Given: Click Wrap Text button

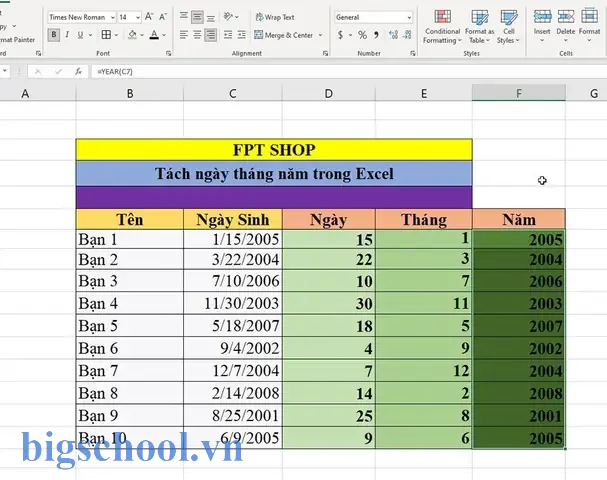Looking at the screenshot, I should tap(275, 17).
